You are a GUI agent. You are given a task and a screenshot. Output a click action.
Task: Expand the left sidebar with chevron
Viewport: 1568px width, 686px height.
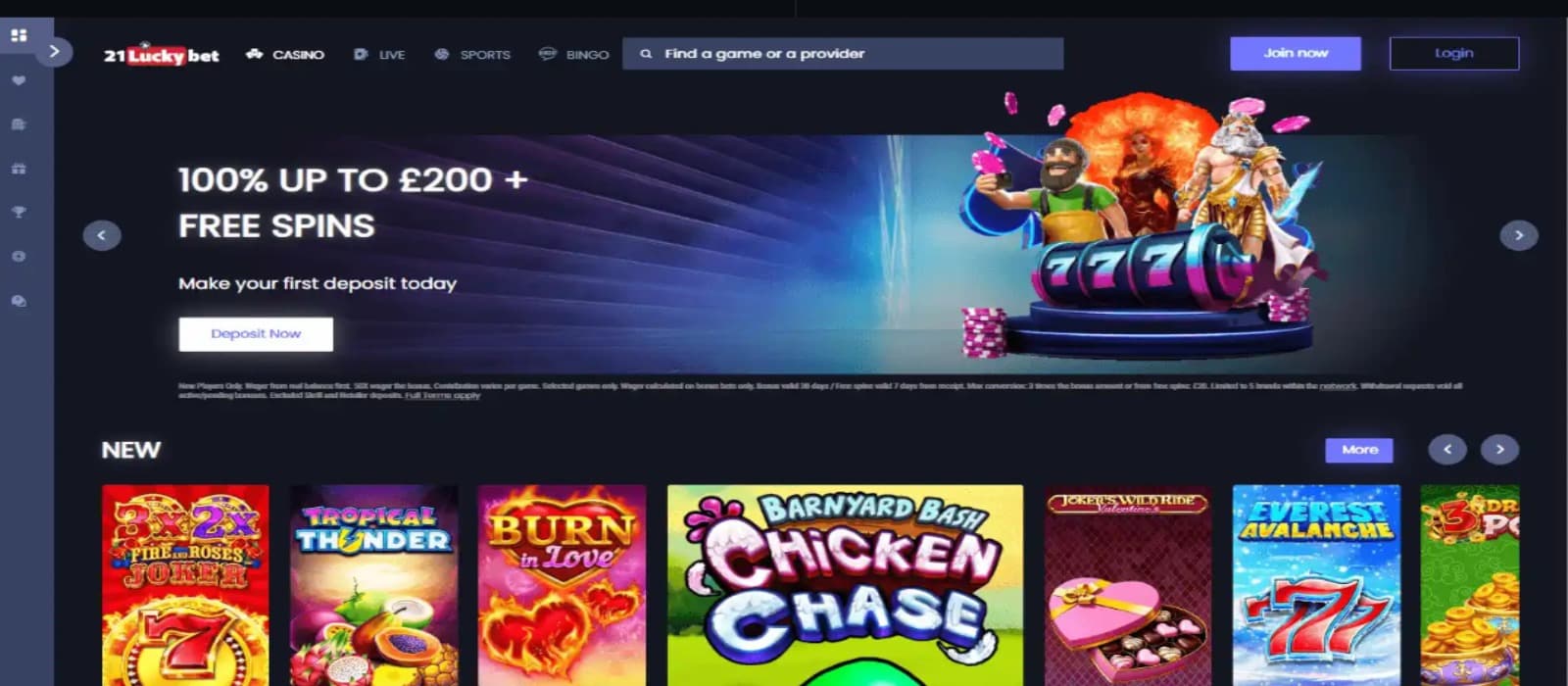(54, 51)
